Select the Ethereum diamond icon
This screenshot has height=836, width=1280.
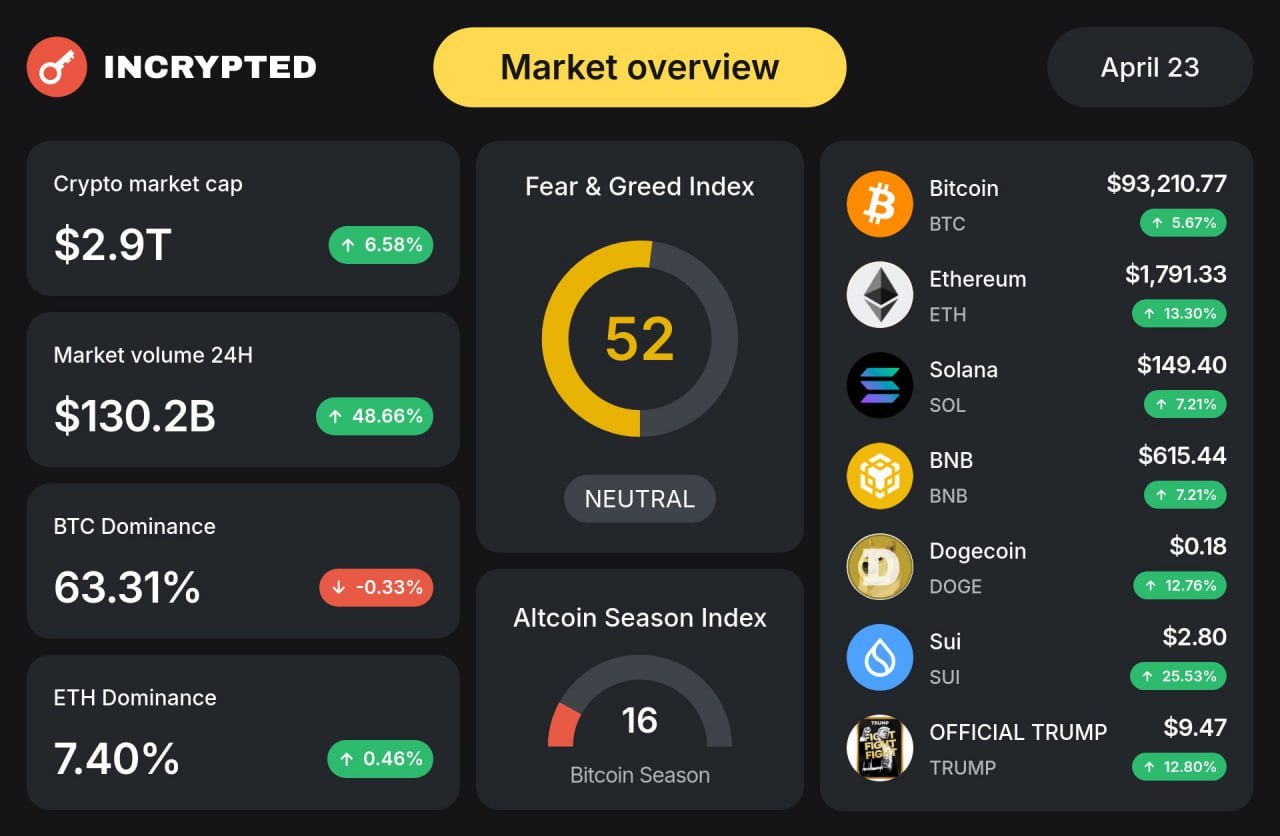pyautogui.click(x=880, y=295)
